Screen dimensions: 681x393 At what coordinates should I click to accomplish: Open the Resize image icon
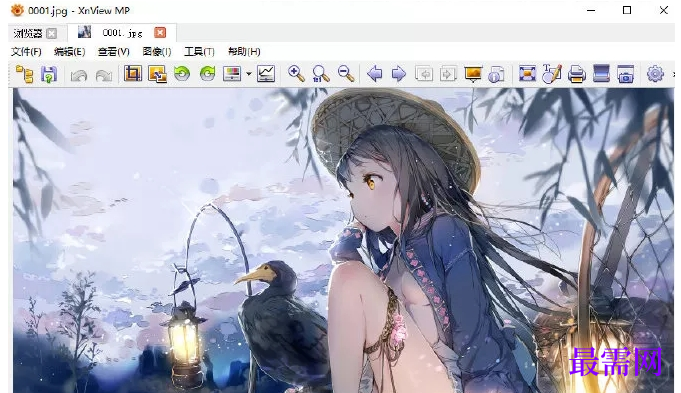pos(157,74)
